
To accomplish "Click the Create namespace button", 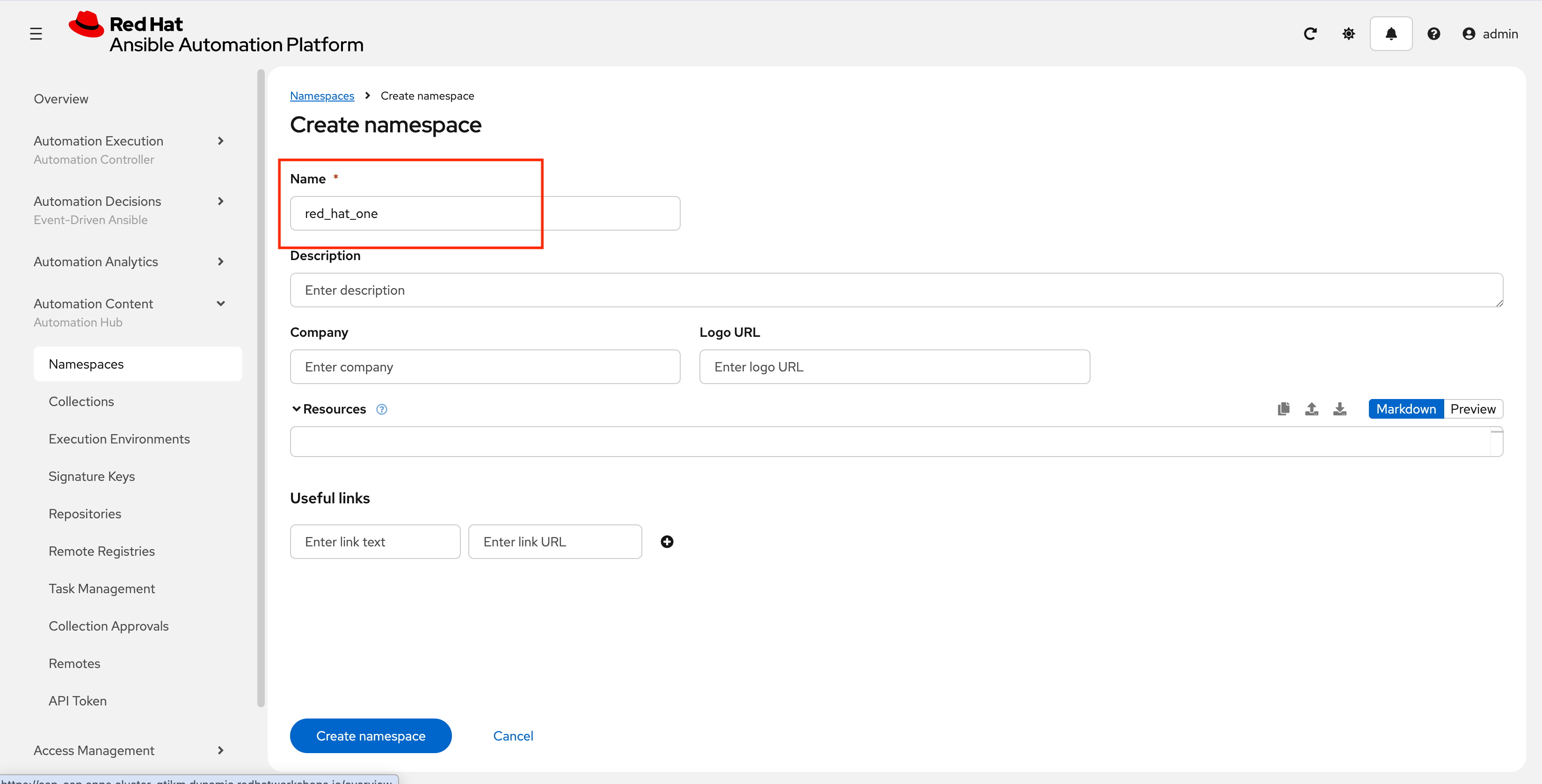I will (x=371, y=735).
